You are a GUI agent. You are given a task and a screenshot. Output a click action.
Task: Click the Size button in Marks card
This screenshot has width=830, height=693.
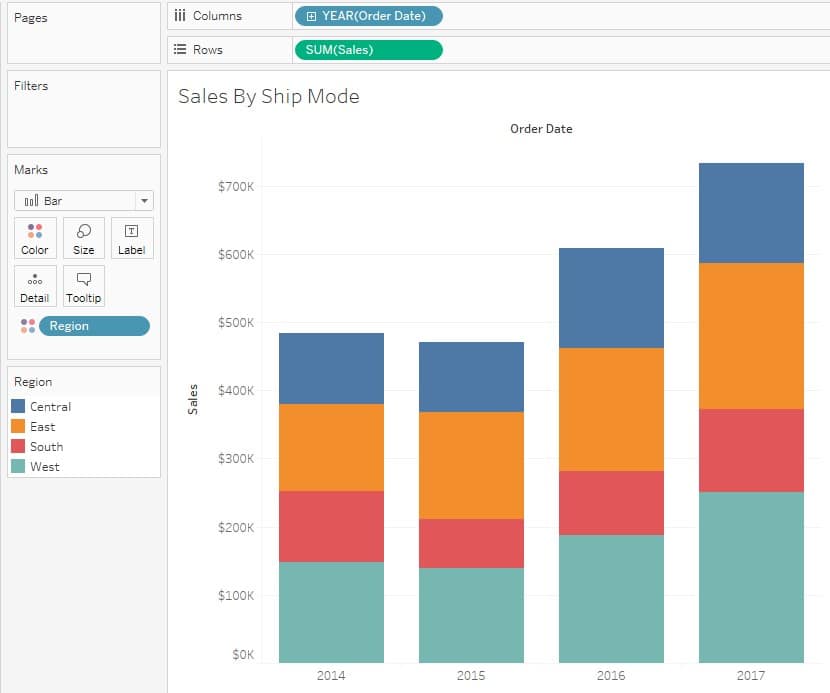click(x=83, y=237)
